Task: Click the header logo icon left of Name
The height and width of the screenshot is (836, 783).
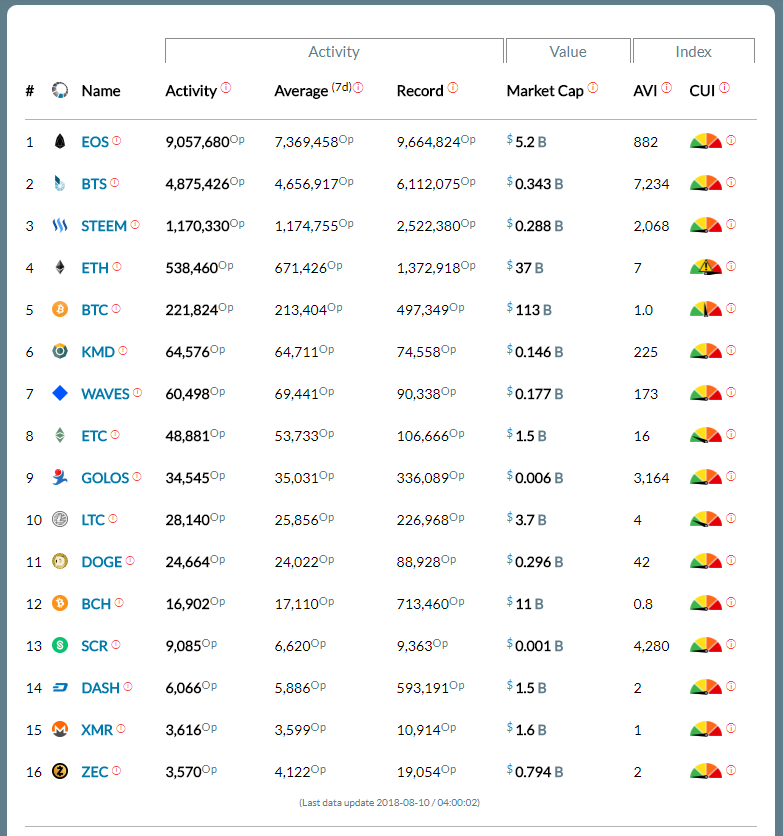Action: [x=60, y=91]
